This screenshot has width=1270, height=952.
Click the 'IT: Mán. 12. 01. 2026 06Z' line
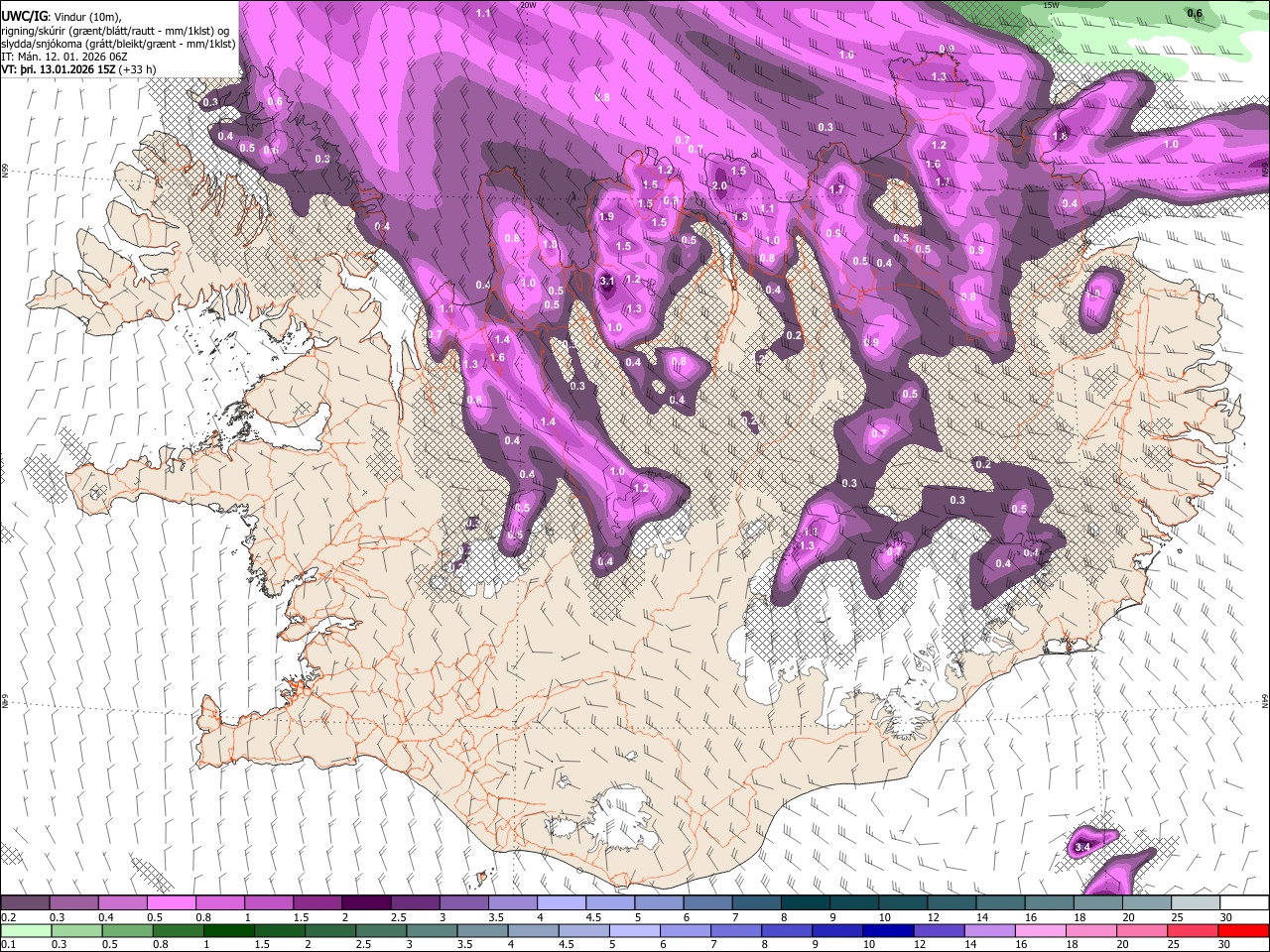click(65, 57)
